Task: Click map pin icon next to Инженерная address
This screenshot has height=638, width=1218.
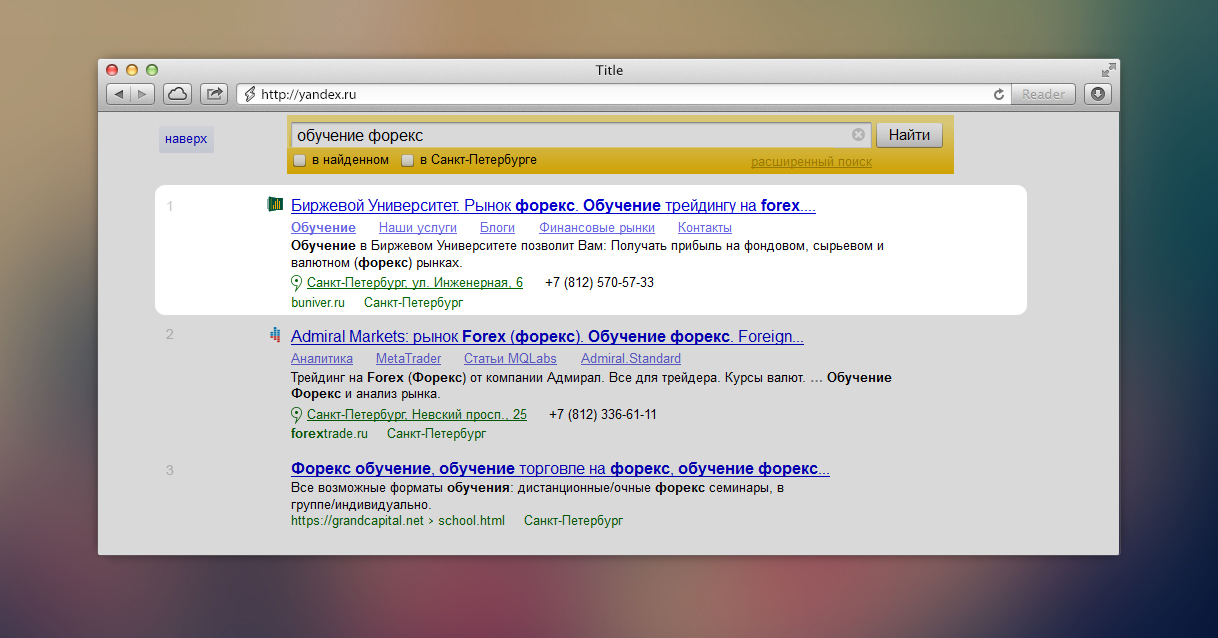Action: [x=296, y=283]
